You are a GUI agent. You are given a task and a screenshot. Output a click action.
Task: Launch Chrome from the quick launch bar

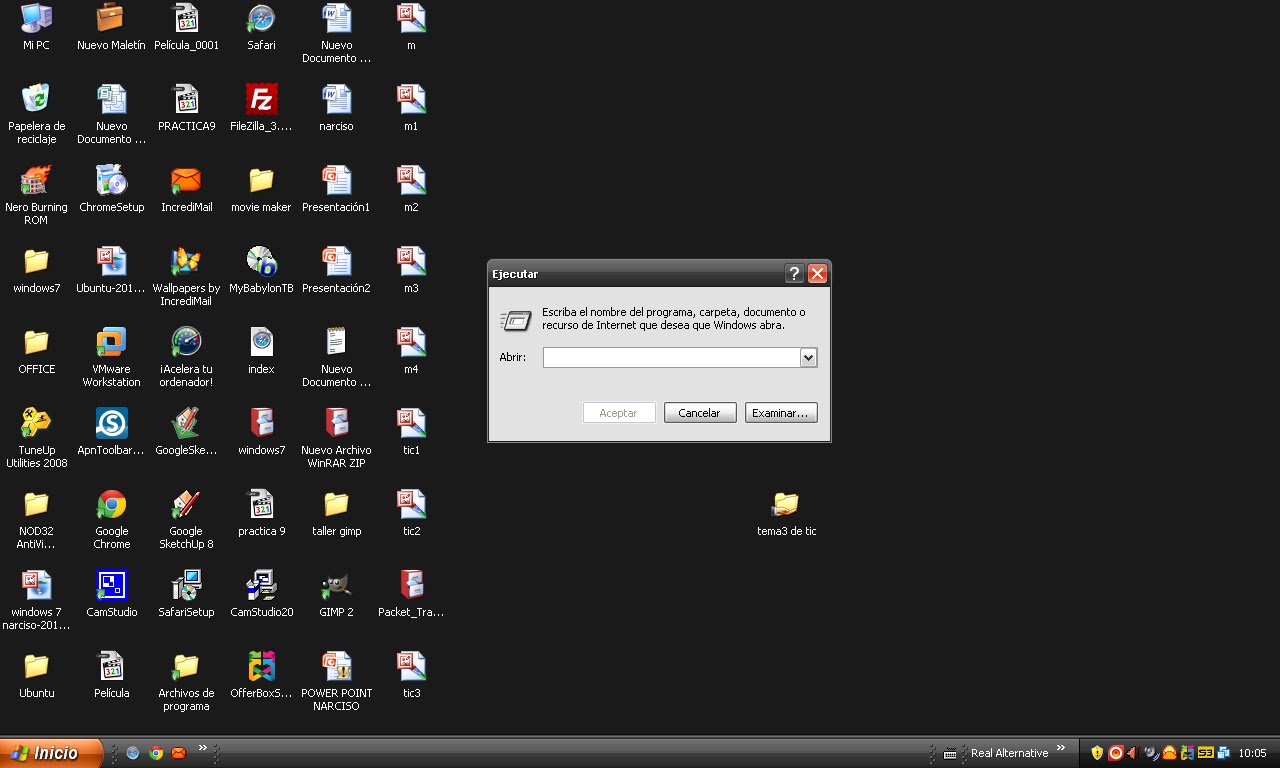[x=156, y=753]
